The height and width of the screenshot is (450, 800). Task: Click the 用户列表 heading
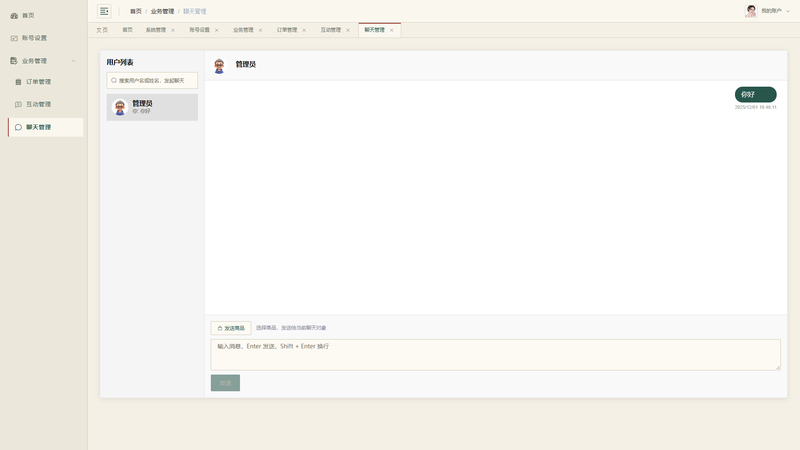coord(120,62)
